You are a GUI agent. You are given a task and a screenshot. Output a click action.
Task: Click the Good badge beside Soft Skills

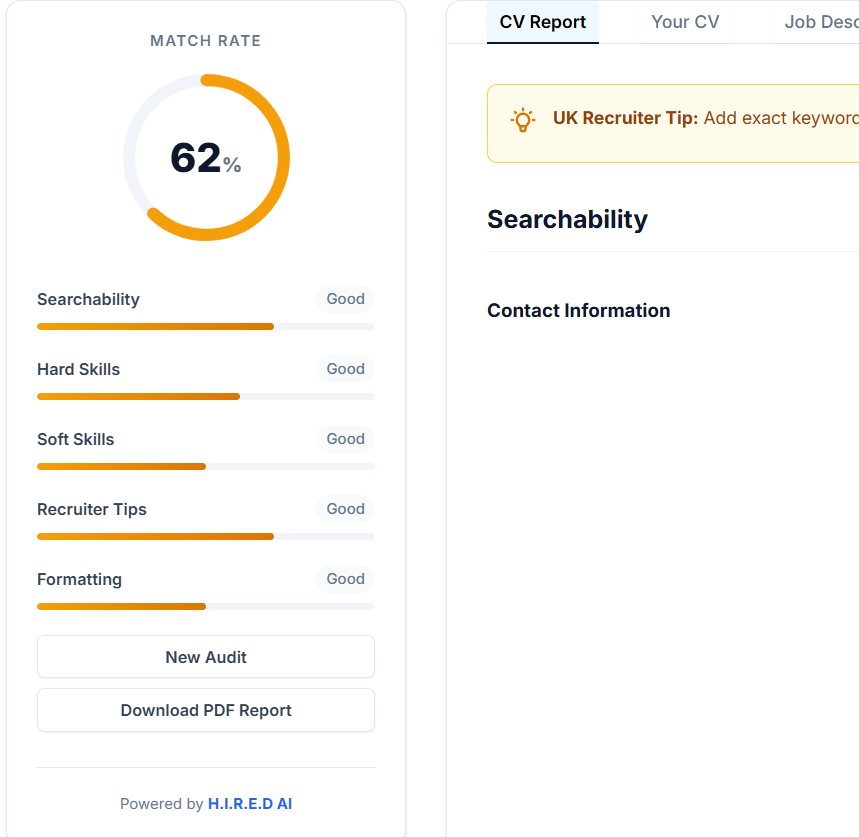[345, 439]
